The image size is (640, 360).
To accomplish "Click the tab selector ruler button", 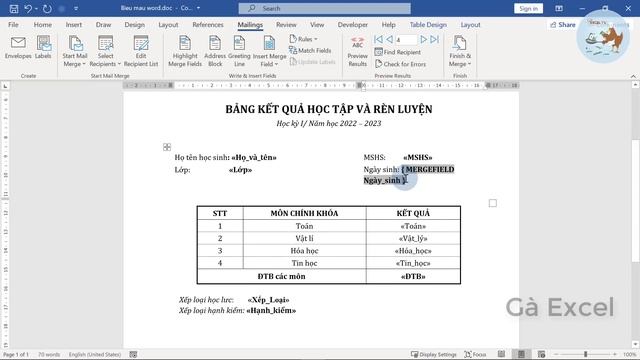I will click(5, 86).
